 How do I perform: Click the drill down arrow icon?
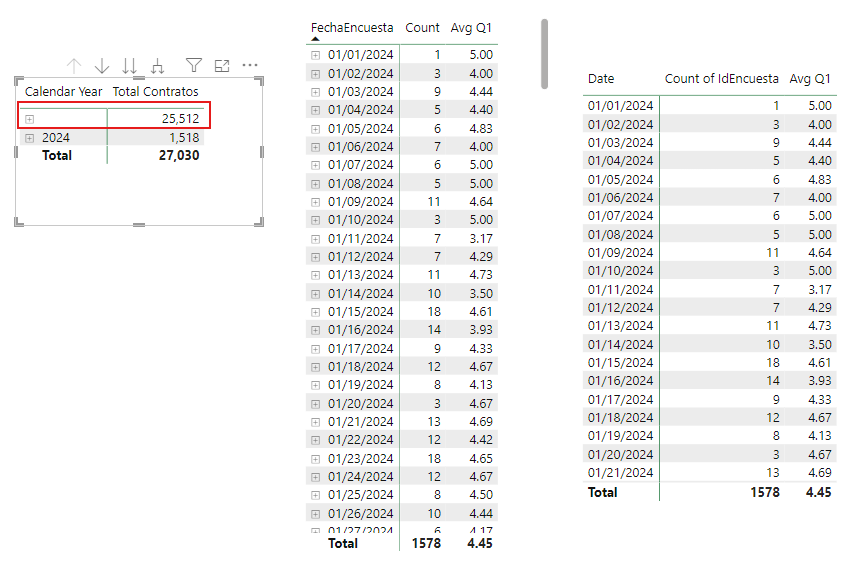coord(102,66)
